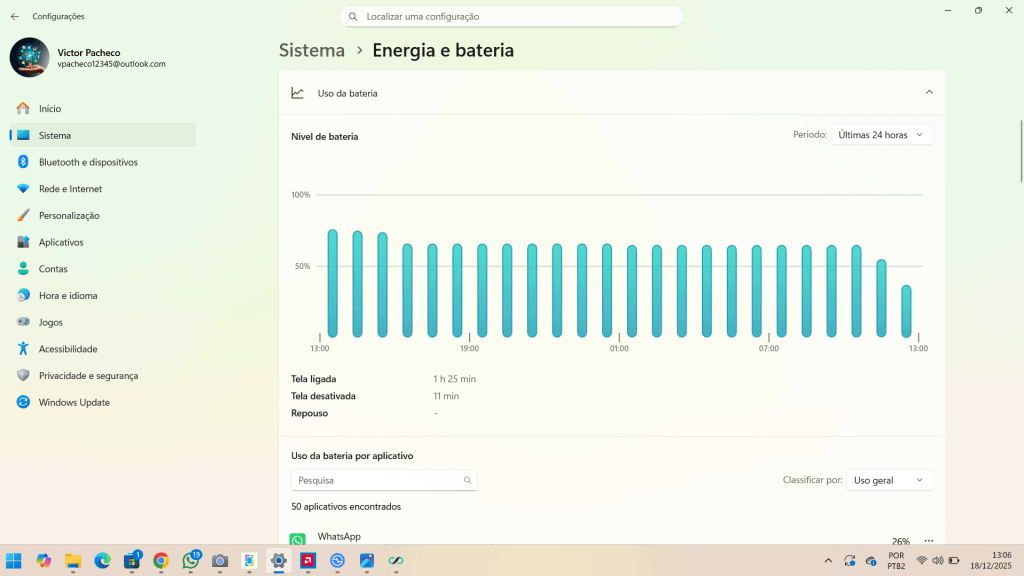Click the volume icon in the system tray
This screenshot has width=1024, height=576.
[x=937, y=560]
